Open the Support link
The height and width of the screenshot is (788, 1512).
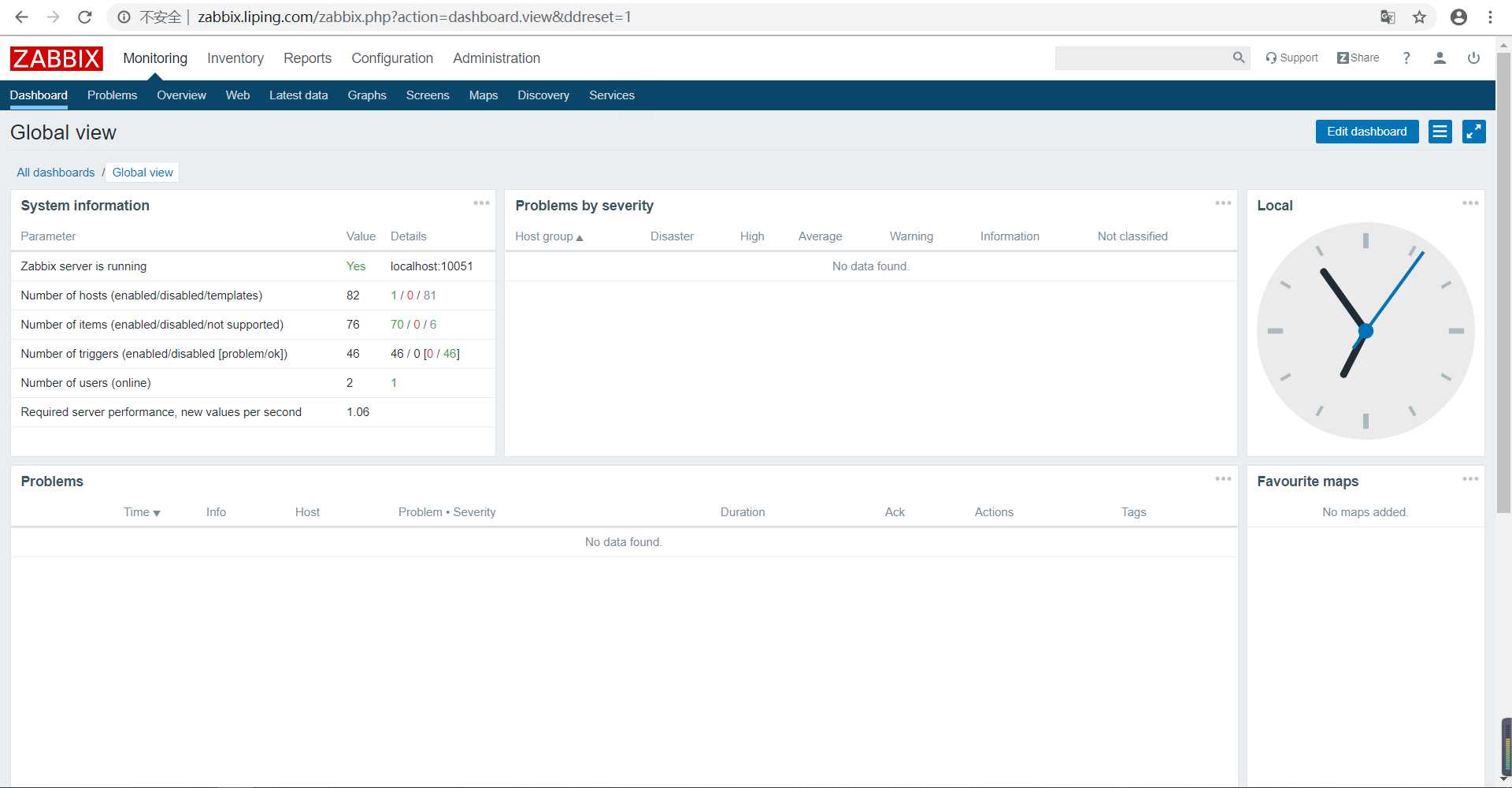click(x=1291, y=58)
